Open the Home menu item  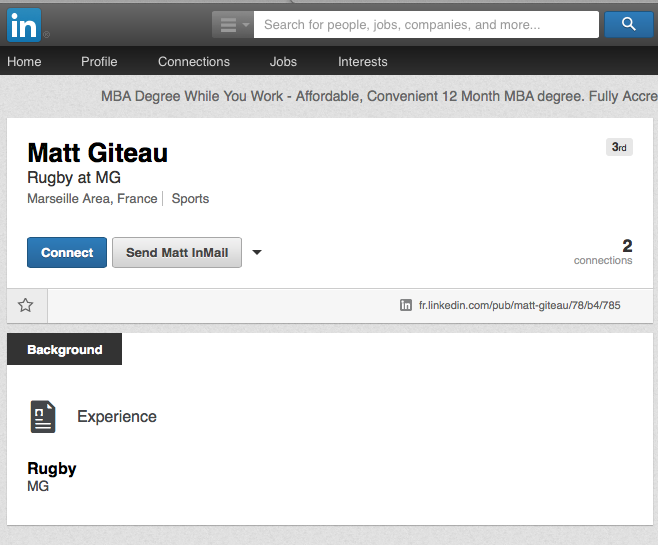[24, 61]
